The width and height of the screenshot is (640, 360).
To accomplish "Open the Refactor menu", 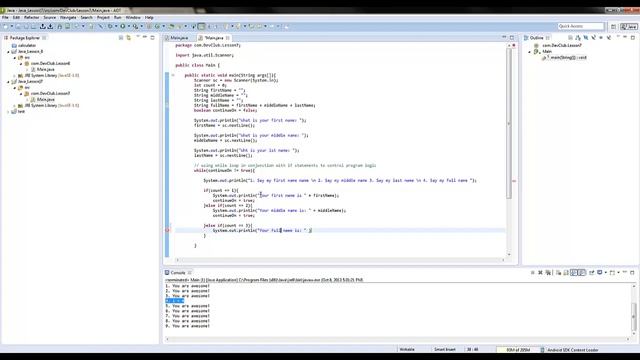I will pyautogui.click(x=31, y=18).
